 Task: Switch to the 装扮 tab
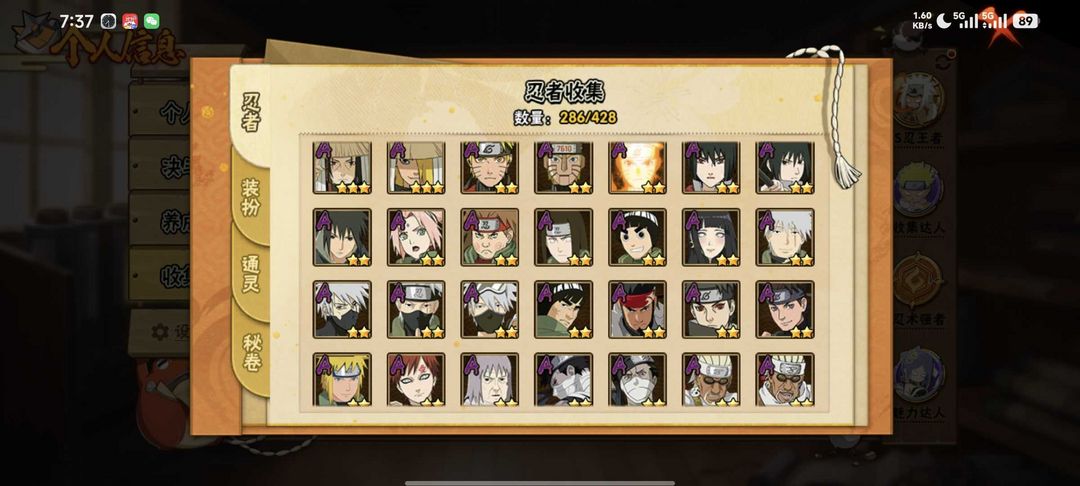(x=250, y=198)
